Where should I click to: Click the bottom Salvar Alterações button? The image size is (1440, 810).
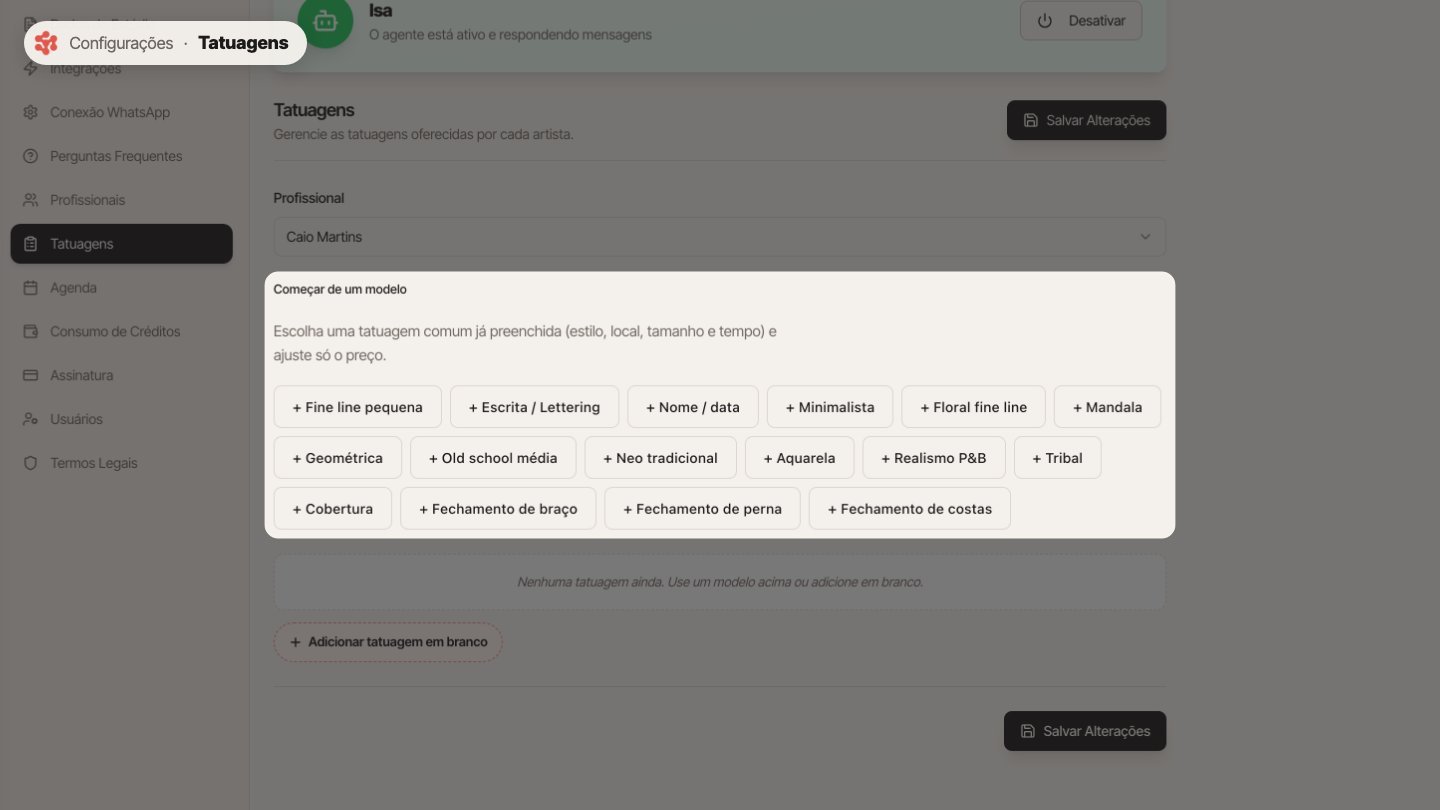pyautogui.click(x=1085, y=731)
